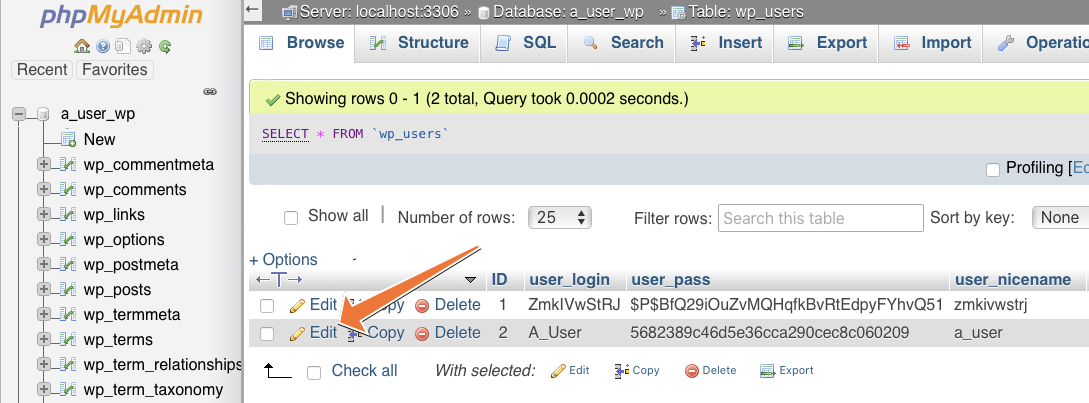Click the Recent button

coord(42,70)
